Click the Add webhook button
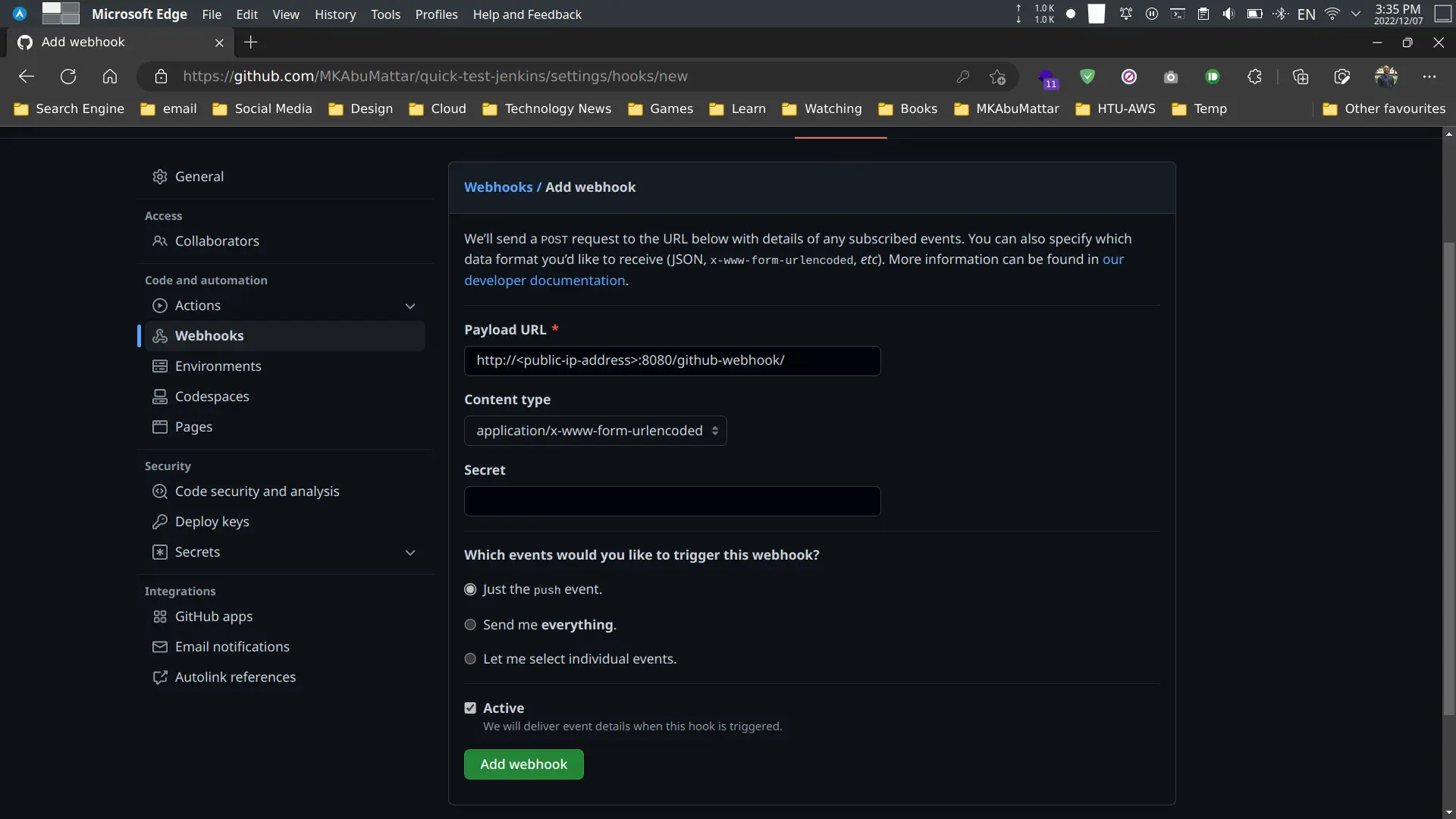 (523, 764)
